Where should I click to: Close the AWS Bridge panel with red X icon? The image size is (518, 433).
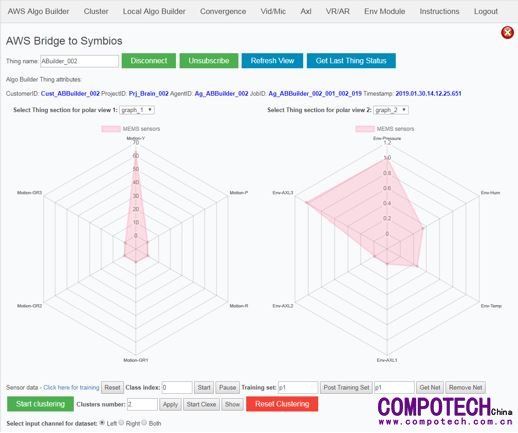click(507, 33)
